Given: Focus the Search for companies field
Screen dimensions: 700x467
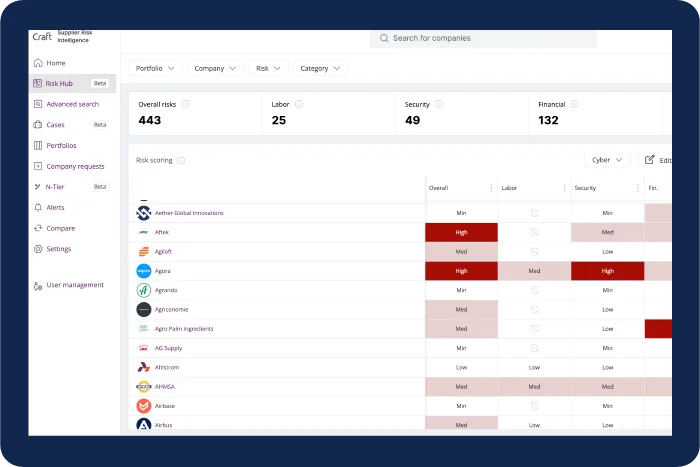Looking at the screenshot, I should [x=483, y=38].
